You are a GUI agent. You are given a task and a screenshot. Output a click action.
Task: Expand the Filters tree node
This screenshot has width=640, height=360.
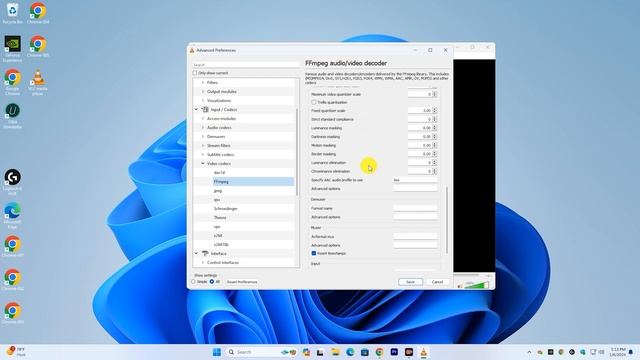(x=203, y=82)
